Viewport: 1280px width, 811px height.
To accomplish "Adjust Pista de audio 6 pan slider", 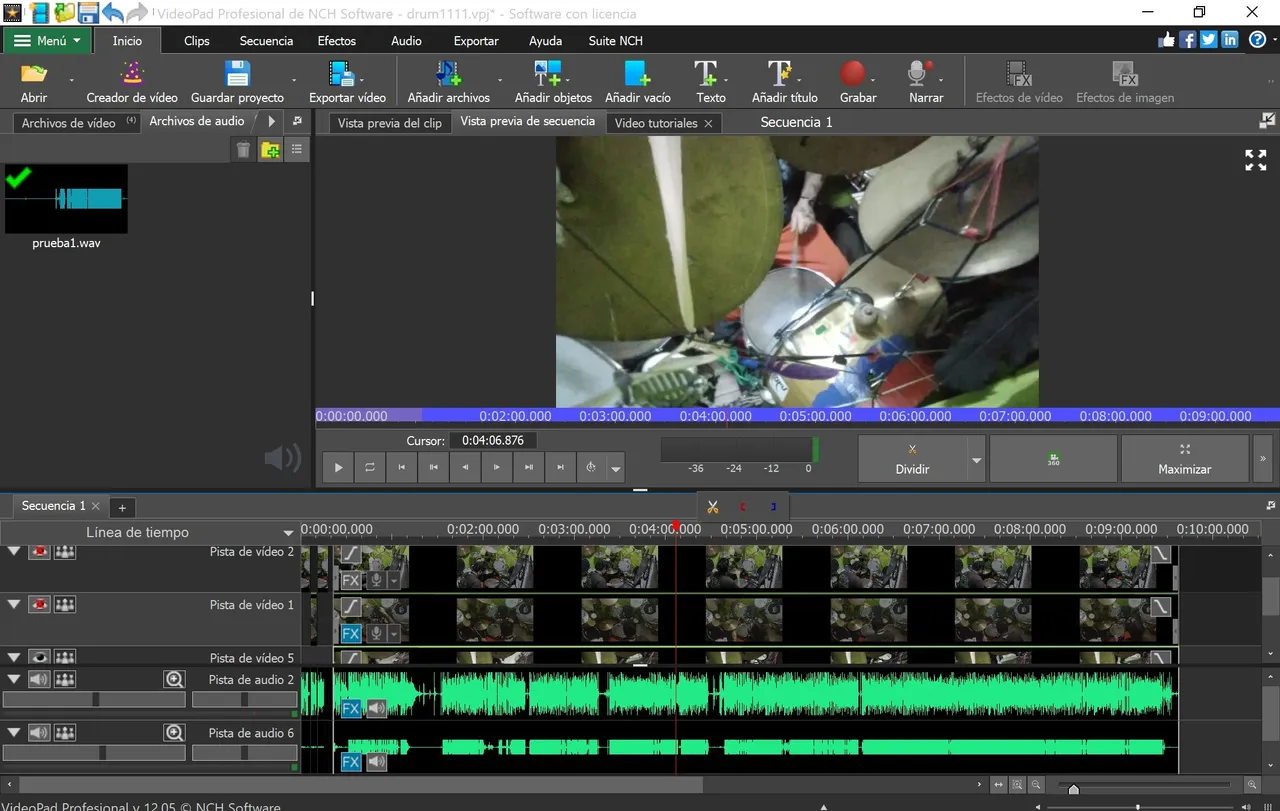I will (x=243, y=753).
